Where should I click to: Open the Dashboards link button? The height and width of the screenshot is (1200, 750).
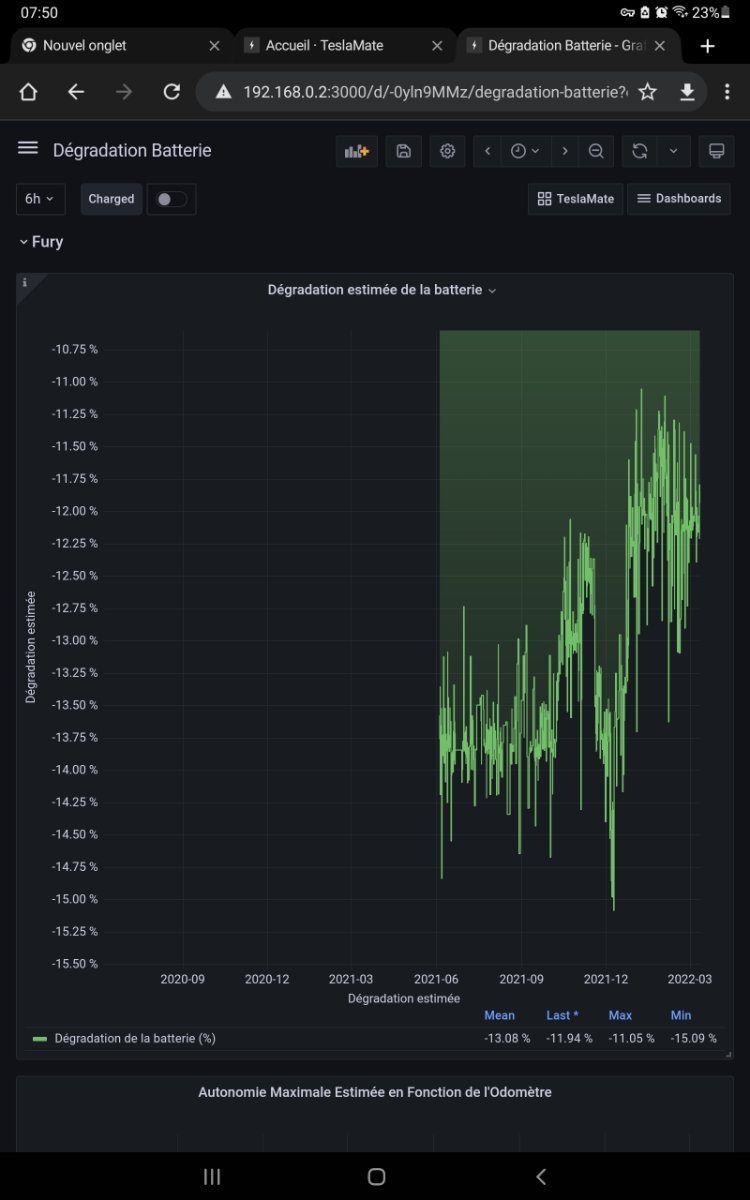tap(679, 199)
